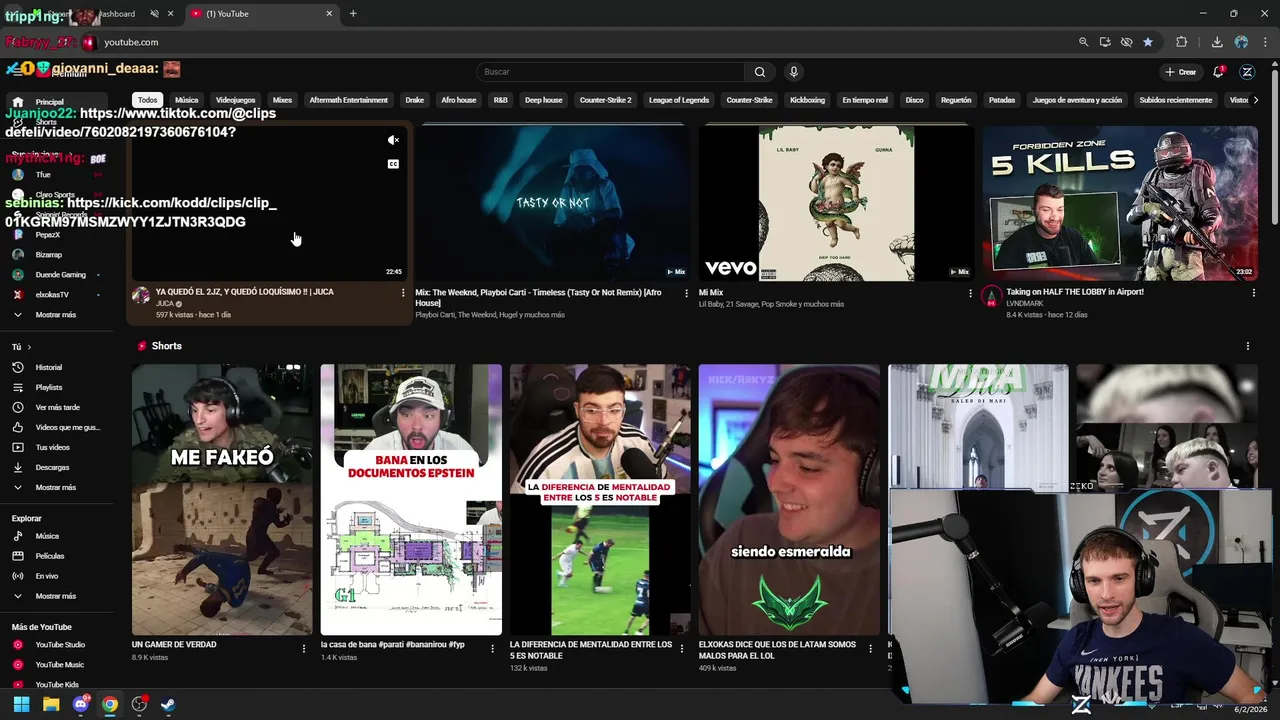
Task: Open elxokasTV channel subscription
Action: tap(52, 295)
